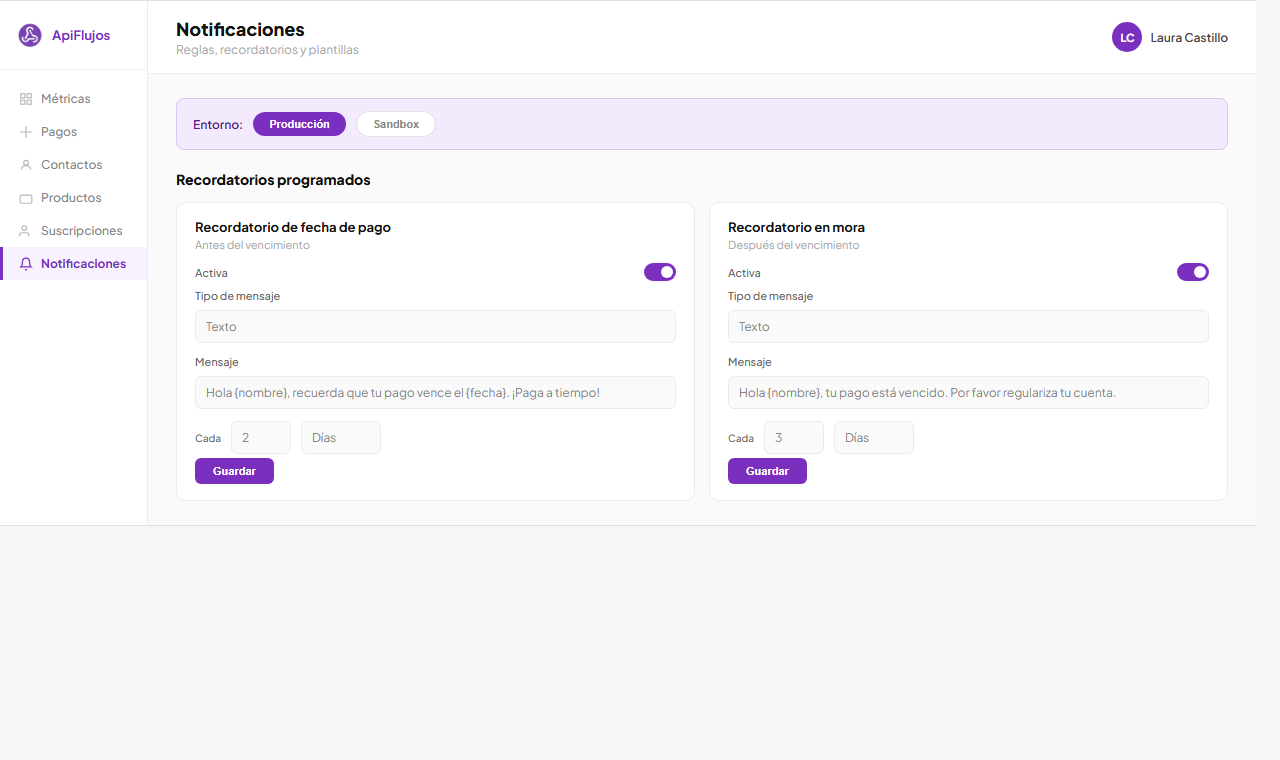Click the Métricas grid icon
This screenshot has height=760, width=1280.
tap(26, 99)
